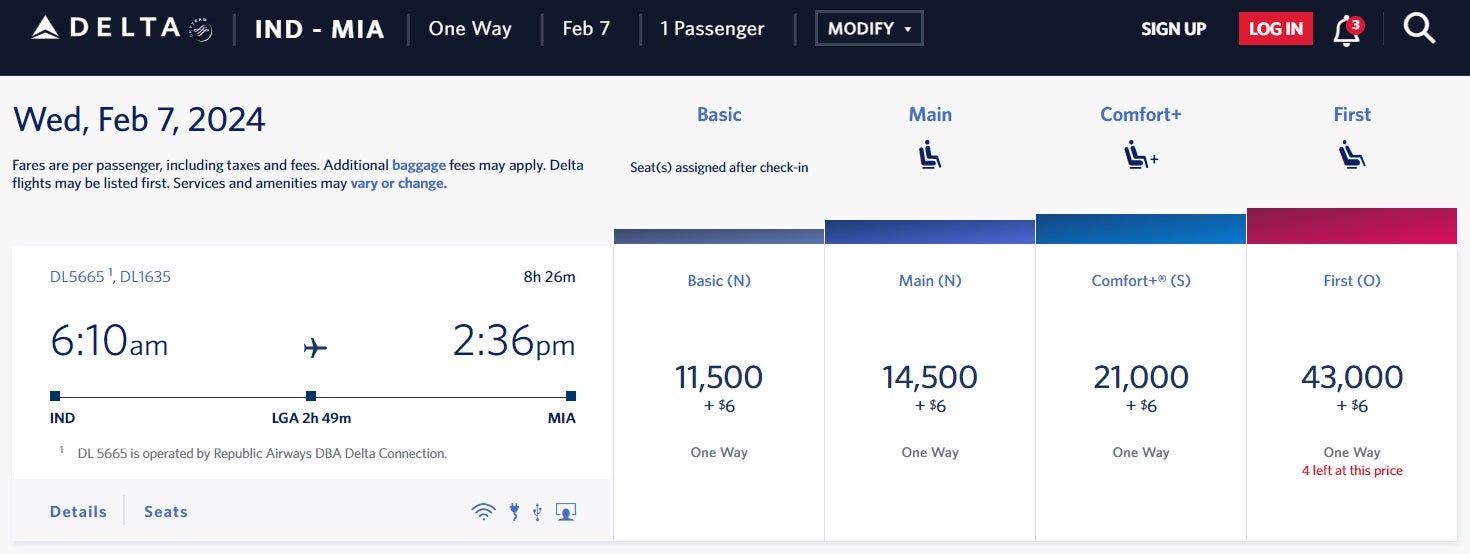
Task: Expand the MODIFY dropdown
Action: pyautogui.click(x=869, y=28)
